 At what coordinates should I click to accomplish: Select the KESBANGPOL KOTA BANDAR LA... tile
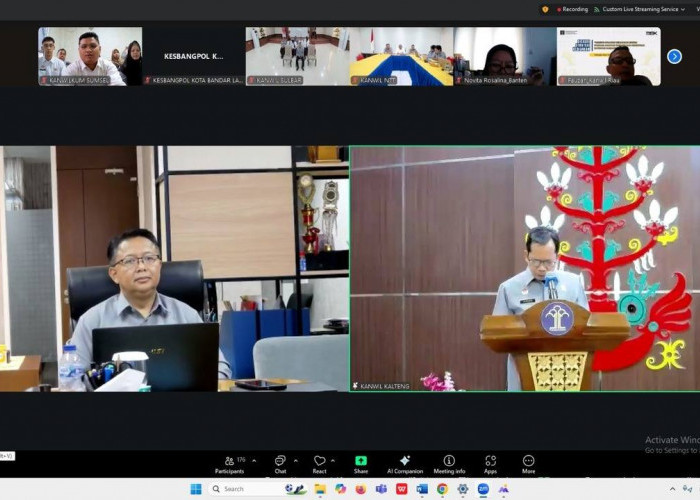tap(194, 56)
